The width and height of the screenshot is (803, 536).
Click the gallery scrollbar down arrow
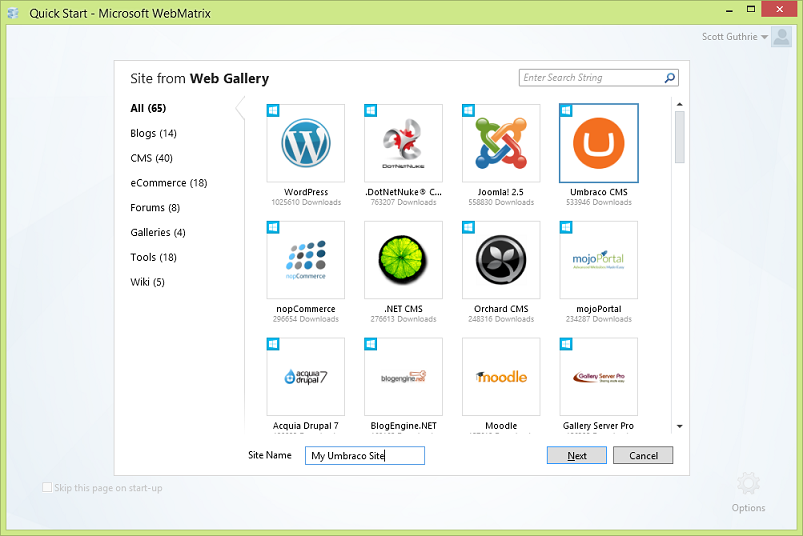(x=680, y=426)
